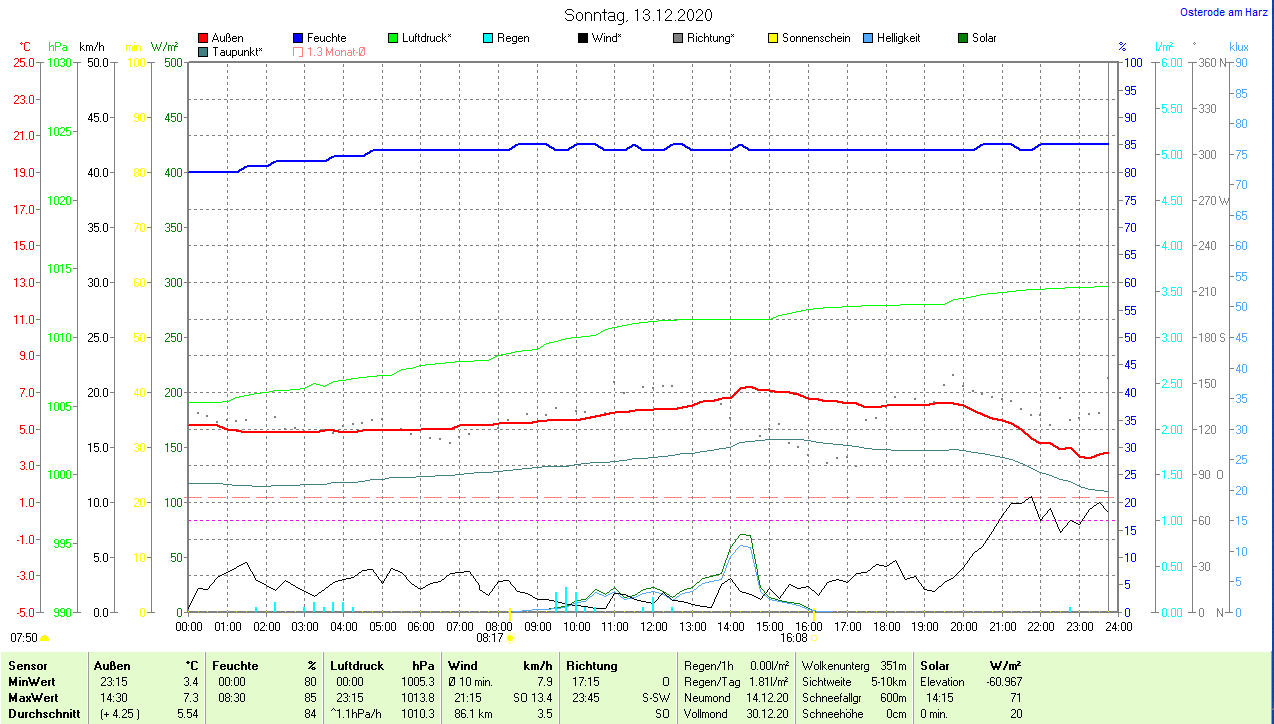Image resolution: width=1274 pixels, height=724 pixels.
Task: Click the °C temperature axis label
Action: (x=25, y=47)
